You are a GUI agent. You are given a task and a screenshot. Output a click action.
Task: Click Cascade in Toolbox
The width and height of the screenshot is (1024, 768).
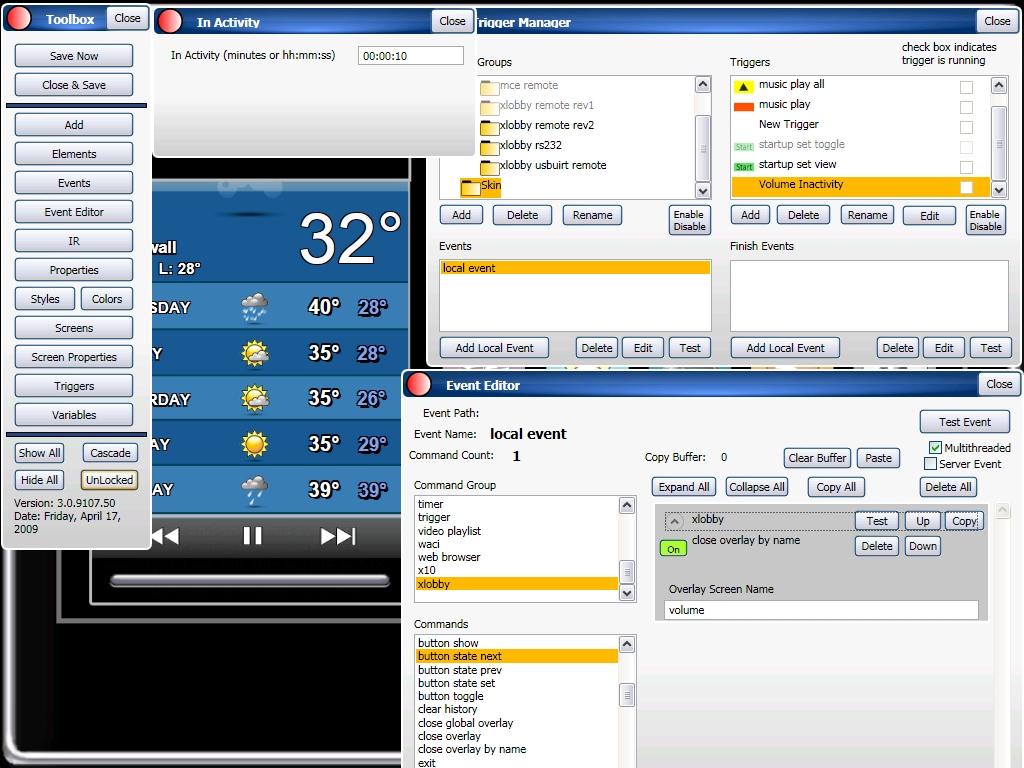pyautogui.click(x=110, y=453)
